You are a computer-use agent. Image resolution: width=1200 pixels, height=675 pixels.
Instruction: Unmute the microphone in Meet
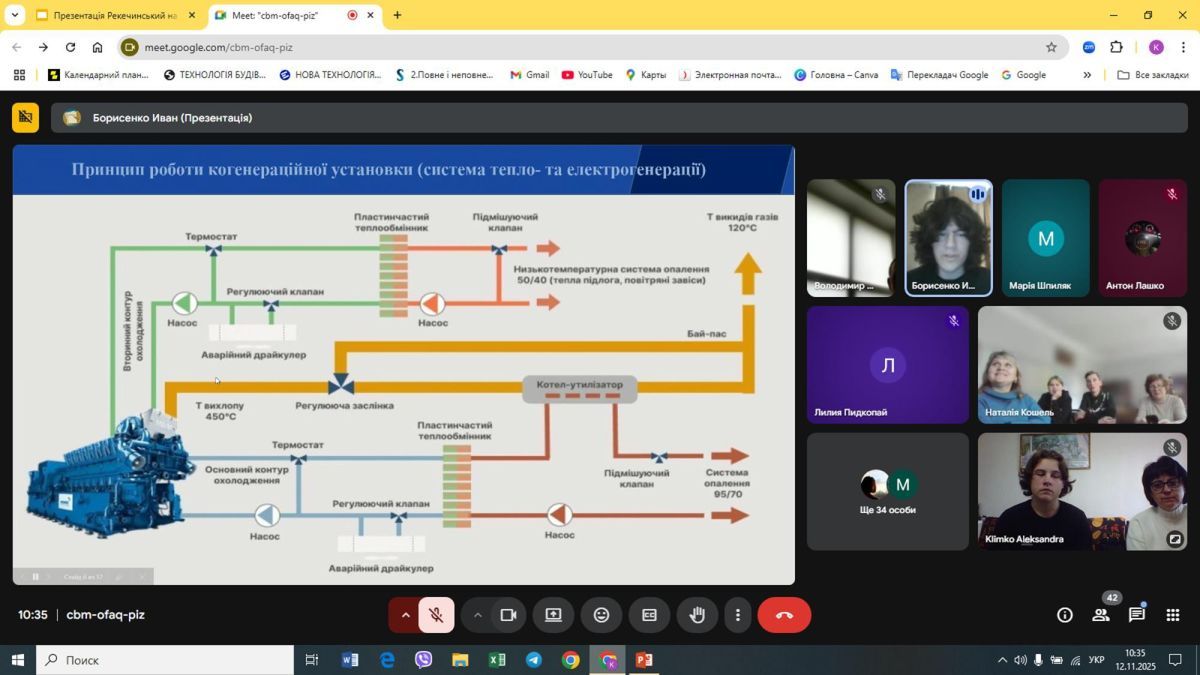click(x=436, y=615)
